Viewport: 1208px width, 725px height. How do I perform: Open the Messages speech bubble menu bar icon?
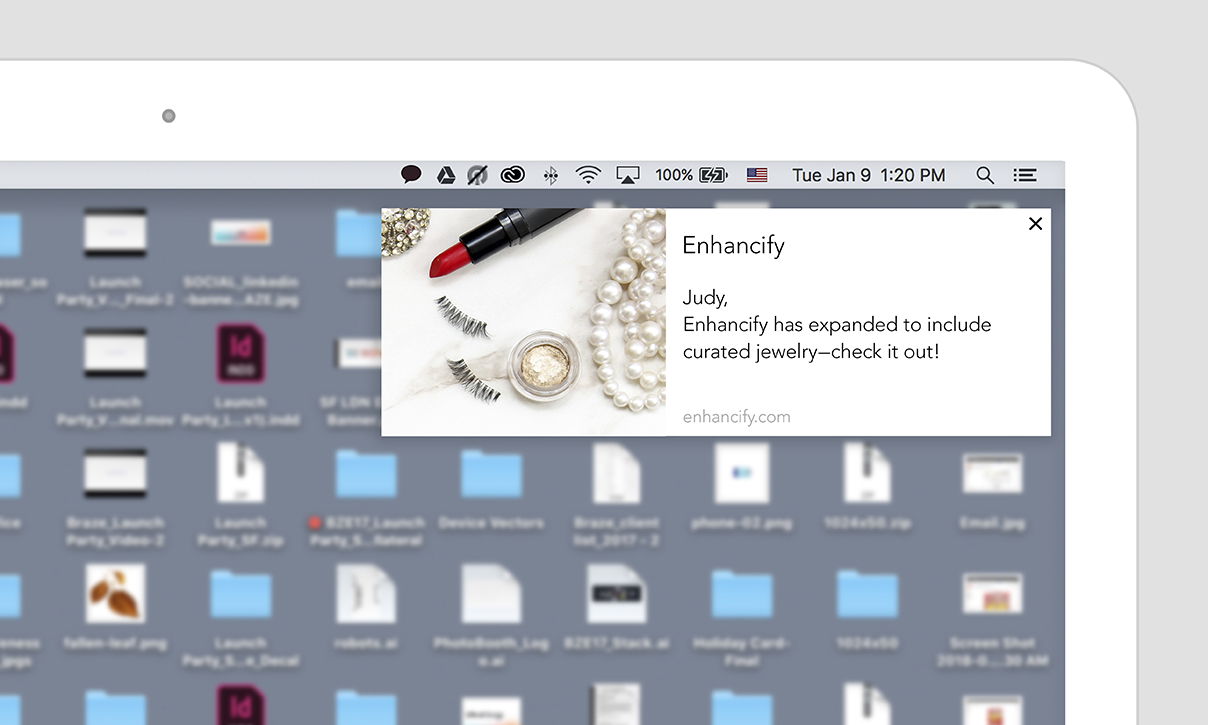(411, 175)
